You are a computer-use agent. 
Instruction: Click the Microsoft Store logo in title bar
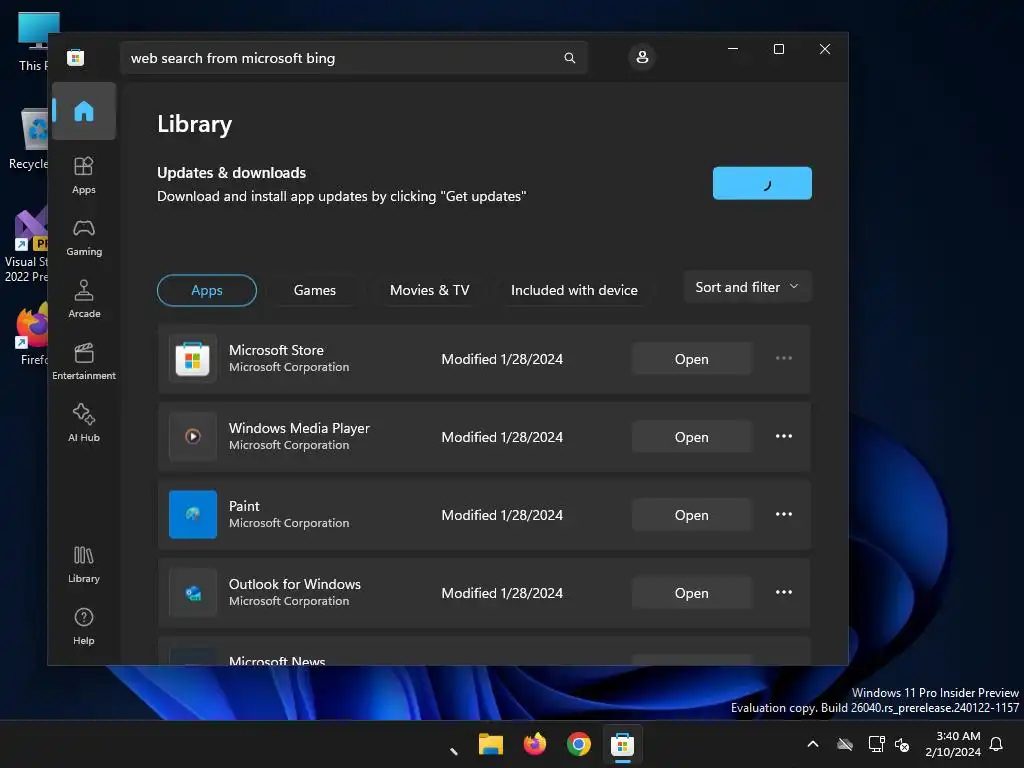[x=76, y=57]
